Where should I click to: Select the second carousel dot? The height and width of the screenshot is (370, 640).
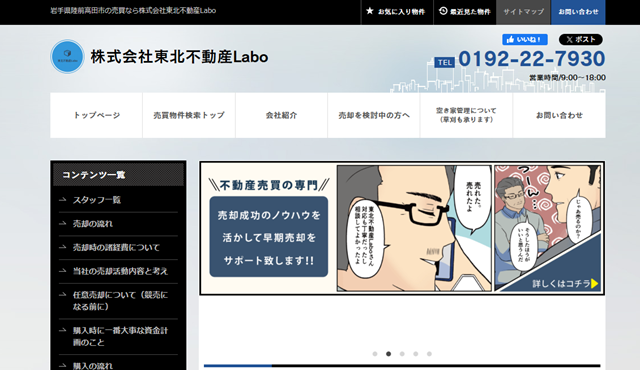pos(388,354)
